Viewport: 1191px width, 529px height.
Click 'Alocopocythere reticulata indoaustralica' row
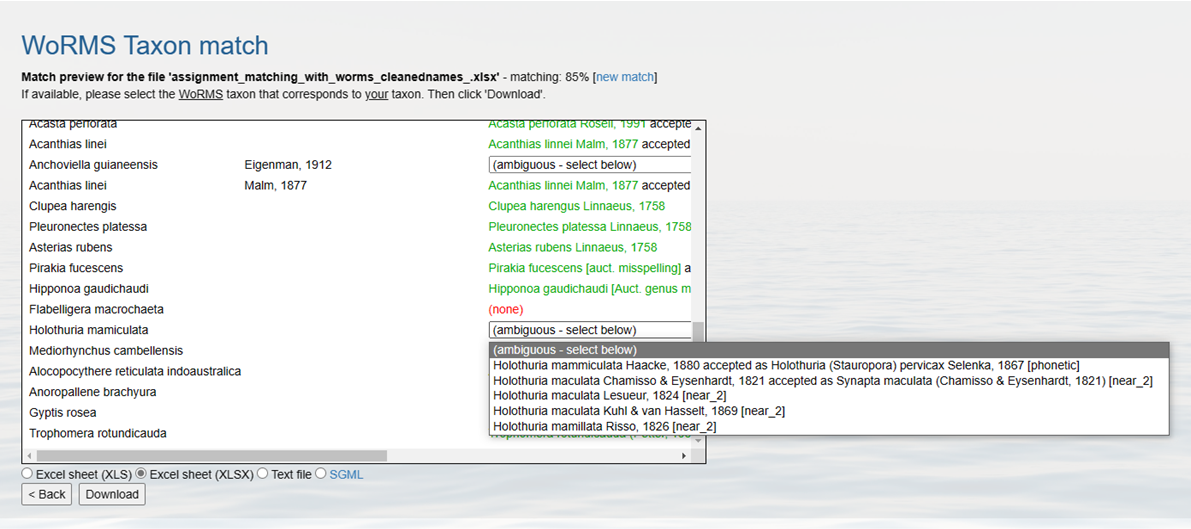[135, 371]
